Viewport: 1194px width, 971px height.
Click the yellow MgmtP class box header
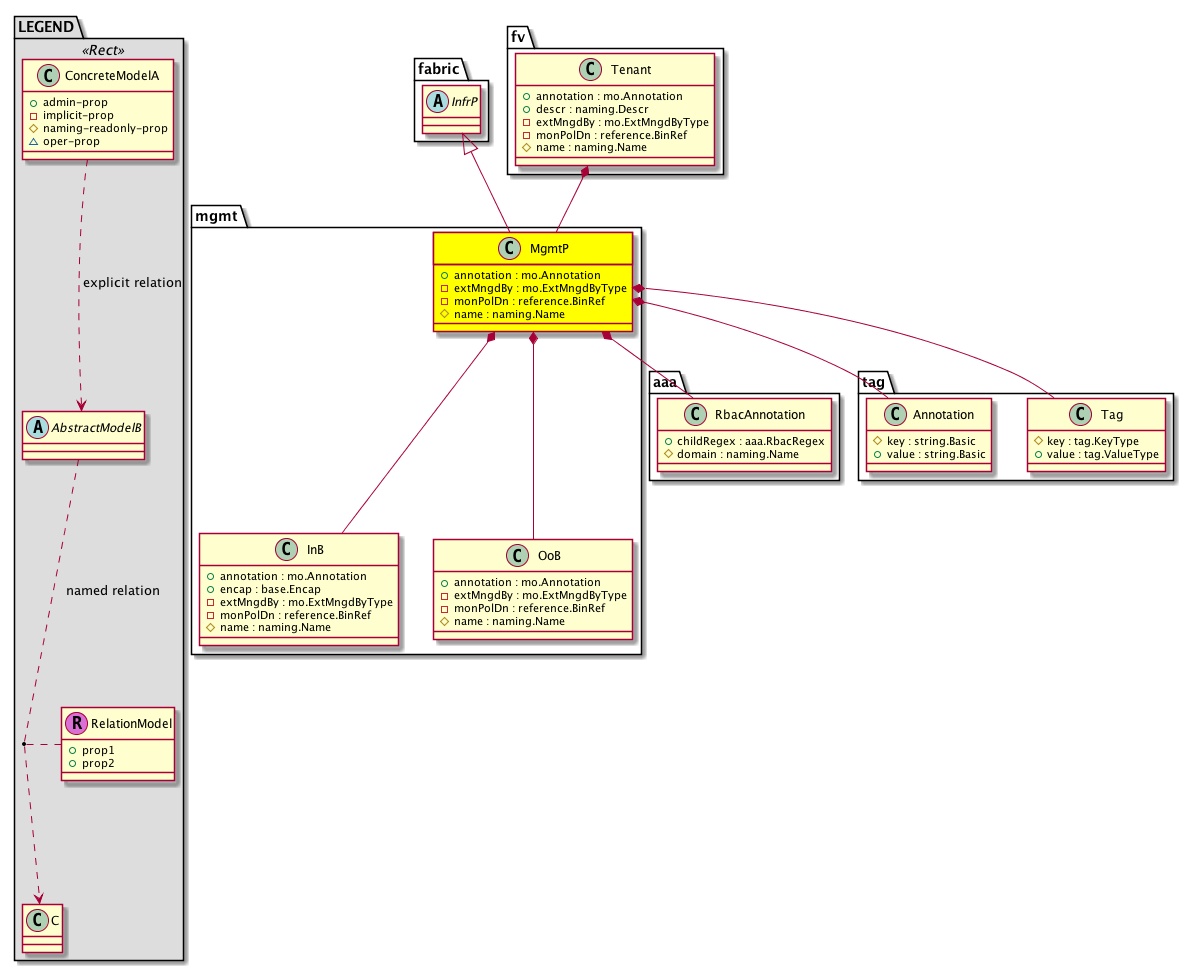point(532,249)
